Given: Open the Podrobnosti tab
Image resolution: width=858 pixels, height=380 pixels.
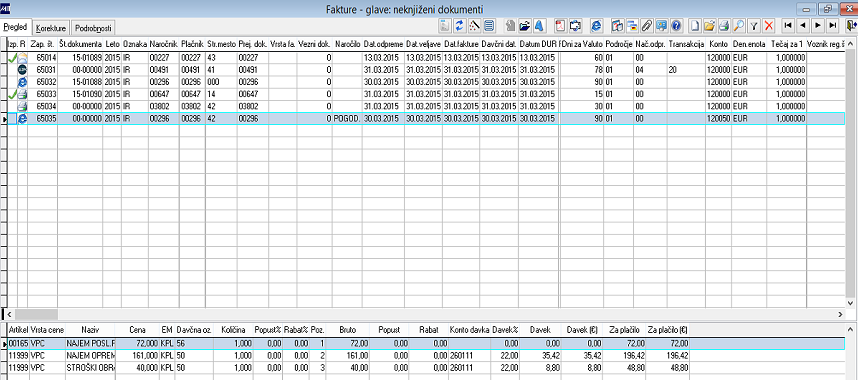Looking at the screenshot, I should (x=94, y=28).
